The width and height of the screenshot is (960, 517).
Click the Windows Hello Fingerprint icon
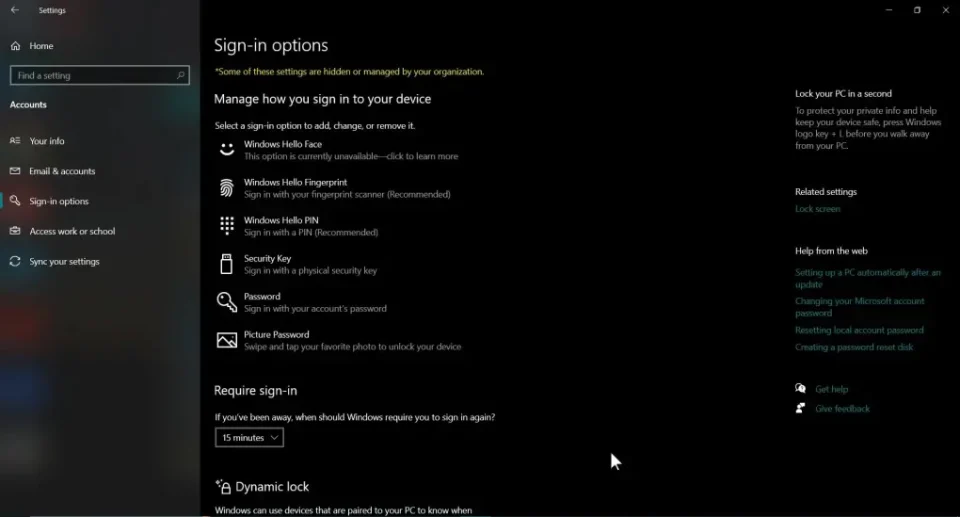[x=227, y=188]
